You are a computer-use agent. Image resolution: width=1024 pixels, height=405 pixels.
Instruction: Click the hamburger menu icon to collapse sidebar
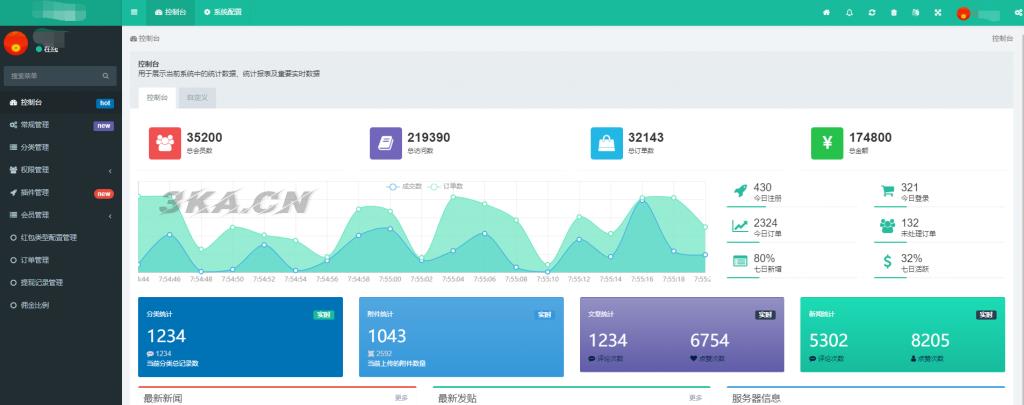coord(134,12)
